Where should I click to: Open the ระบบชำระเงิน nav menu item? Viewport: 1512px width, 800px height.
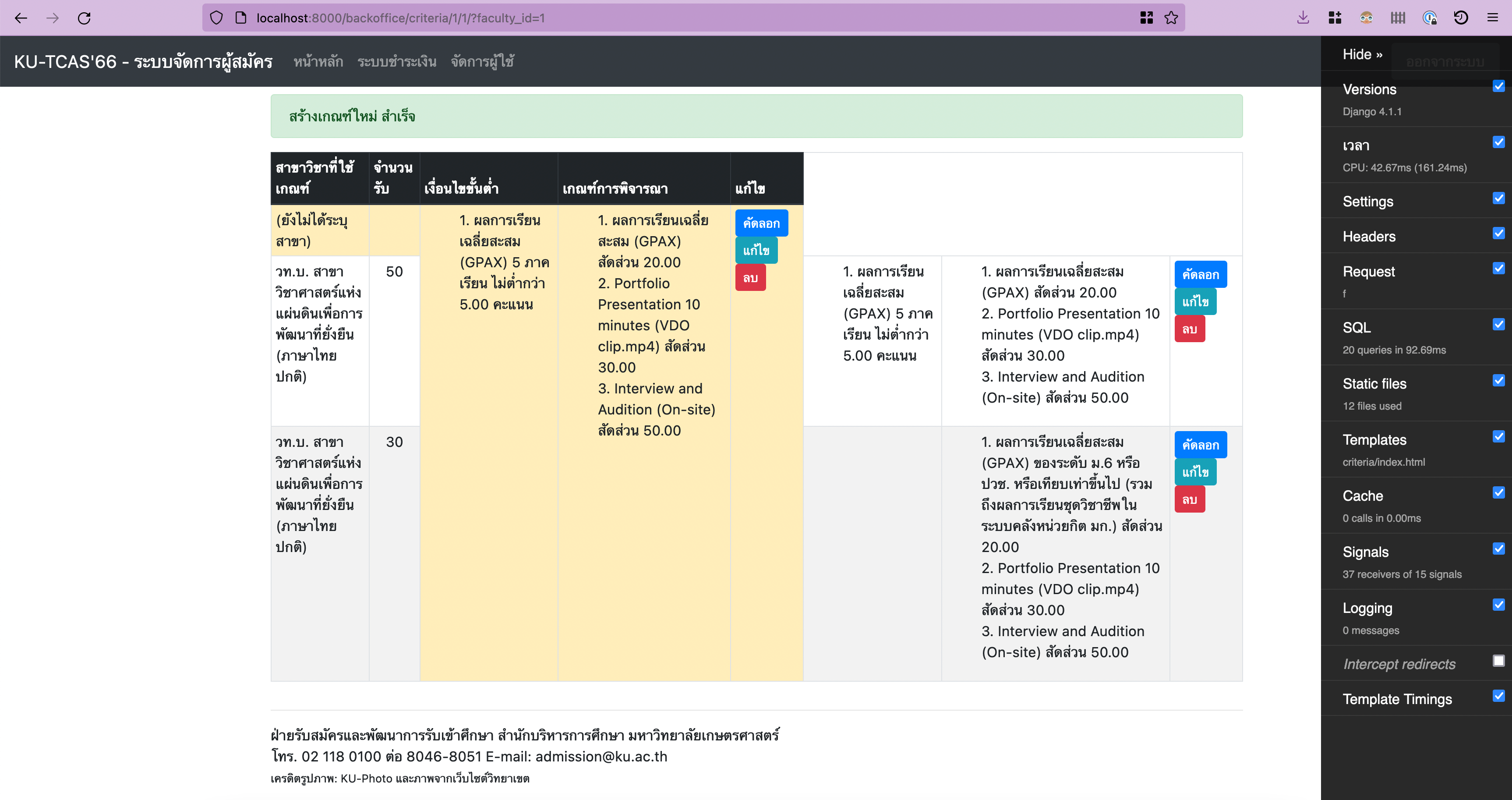click(397, 62)
